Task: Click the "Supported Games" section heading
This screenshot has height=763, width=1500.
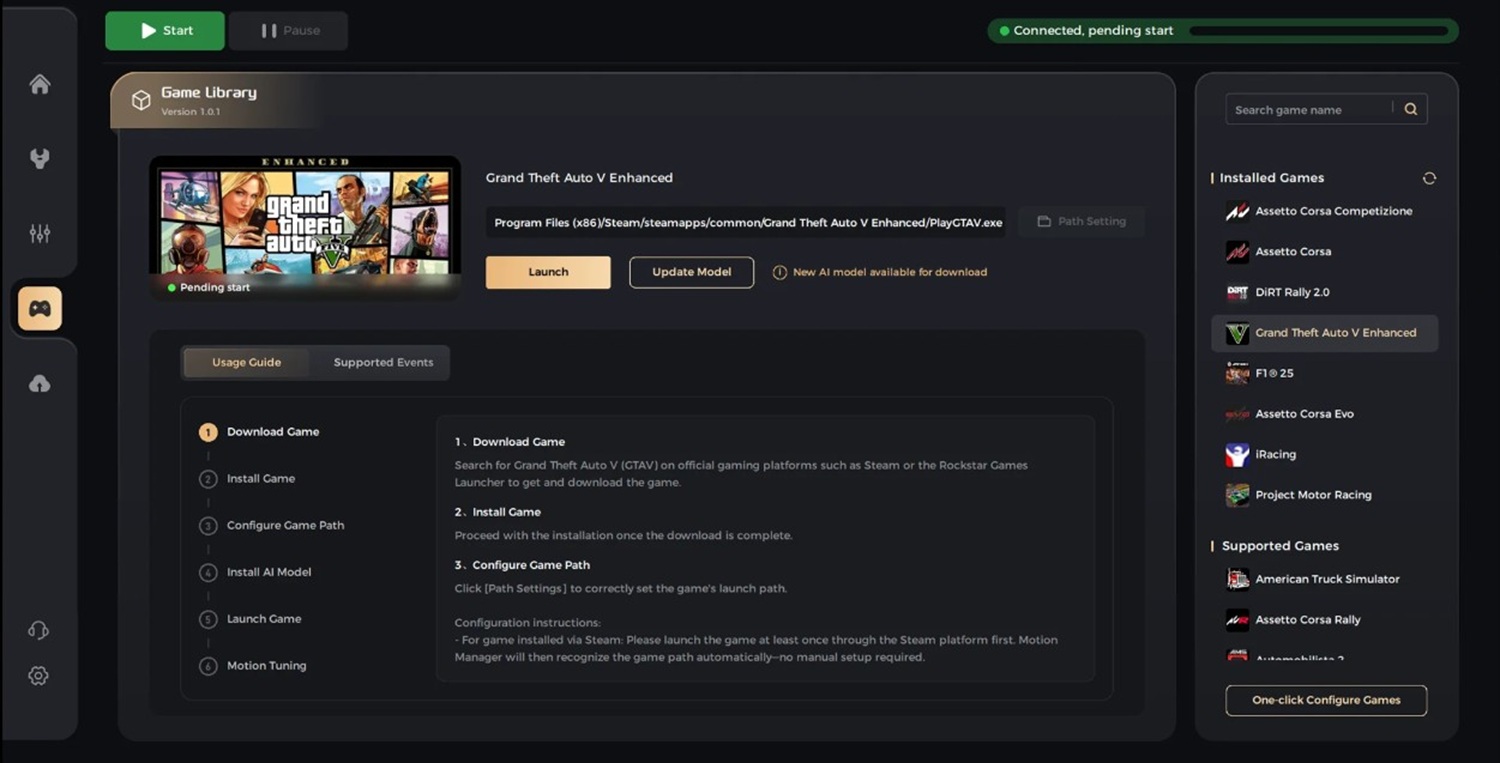Action: [1280, 546]
